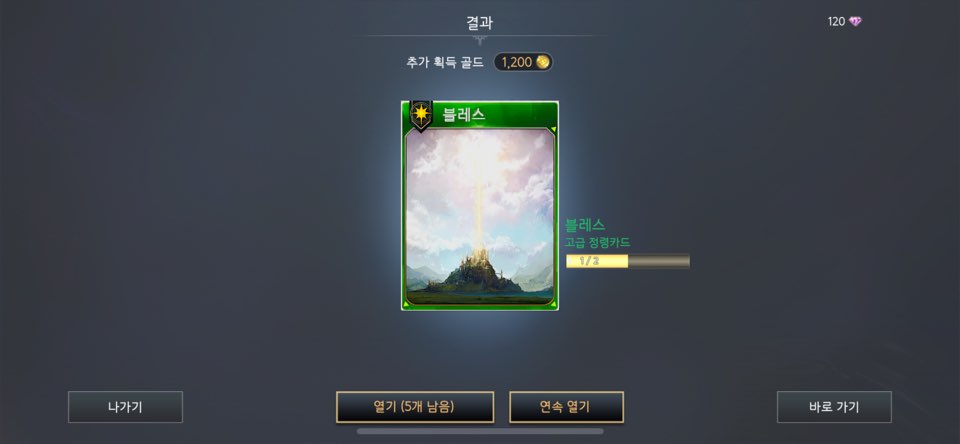Click the 블레스 title on card header

point(464,114)
